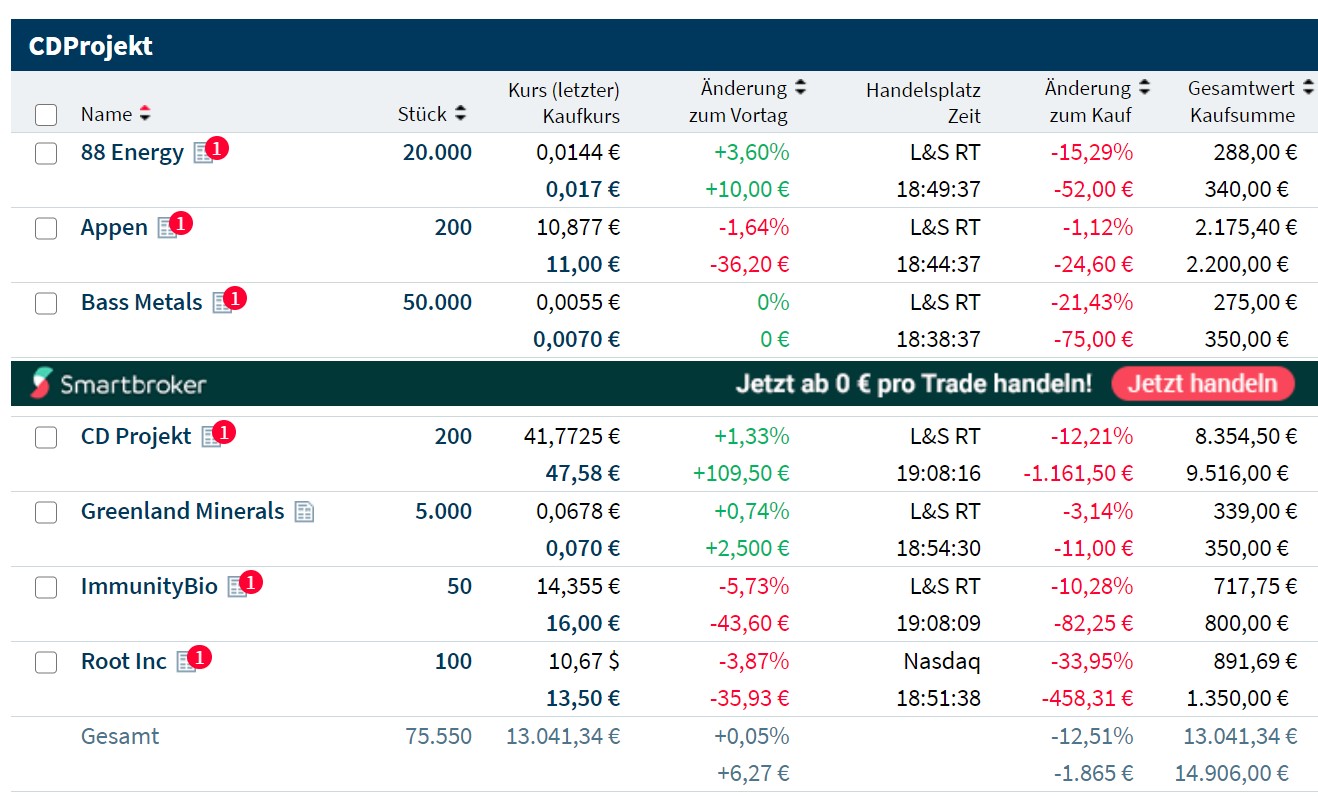Sort by Änderung zum Vortag arrows

[x=800, y=88]
